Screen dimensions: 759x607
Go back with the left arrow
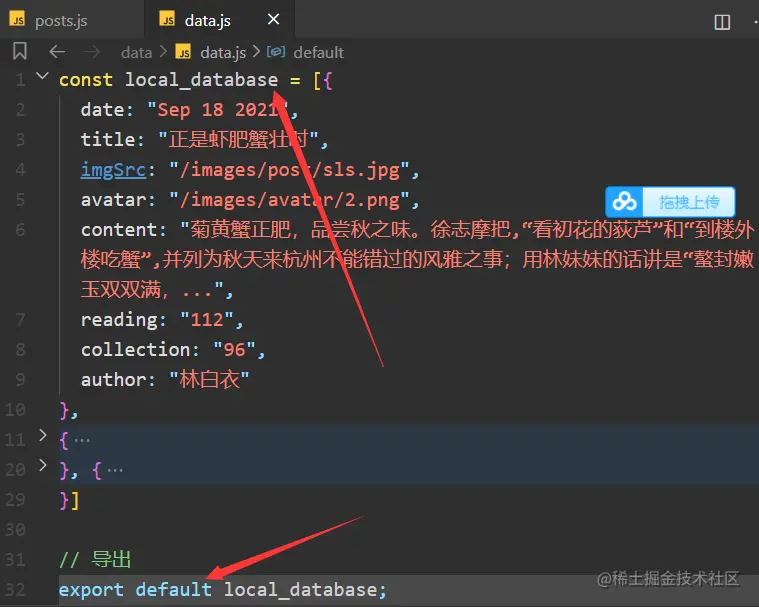coord(57,51)
